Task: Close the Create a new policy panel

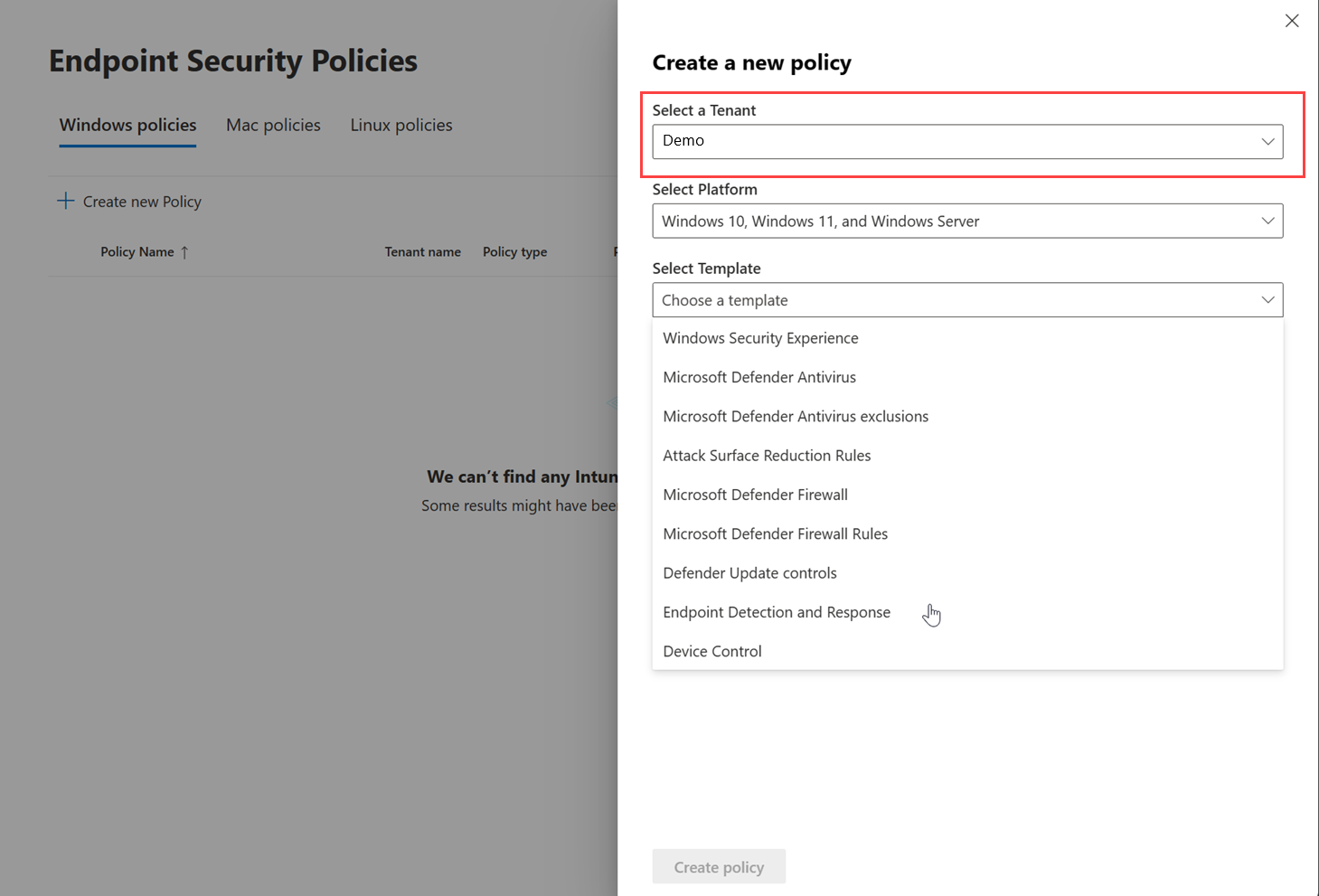Action: [1292, 21]
